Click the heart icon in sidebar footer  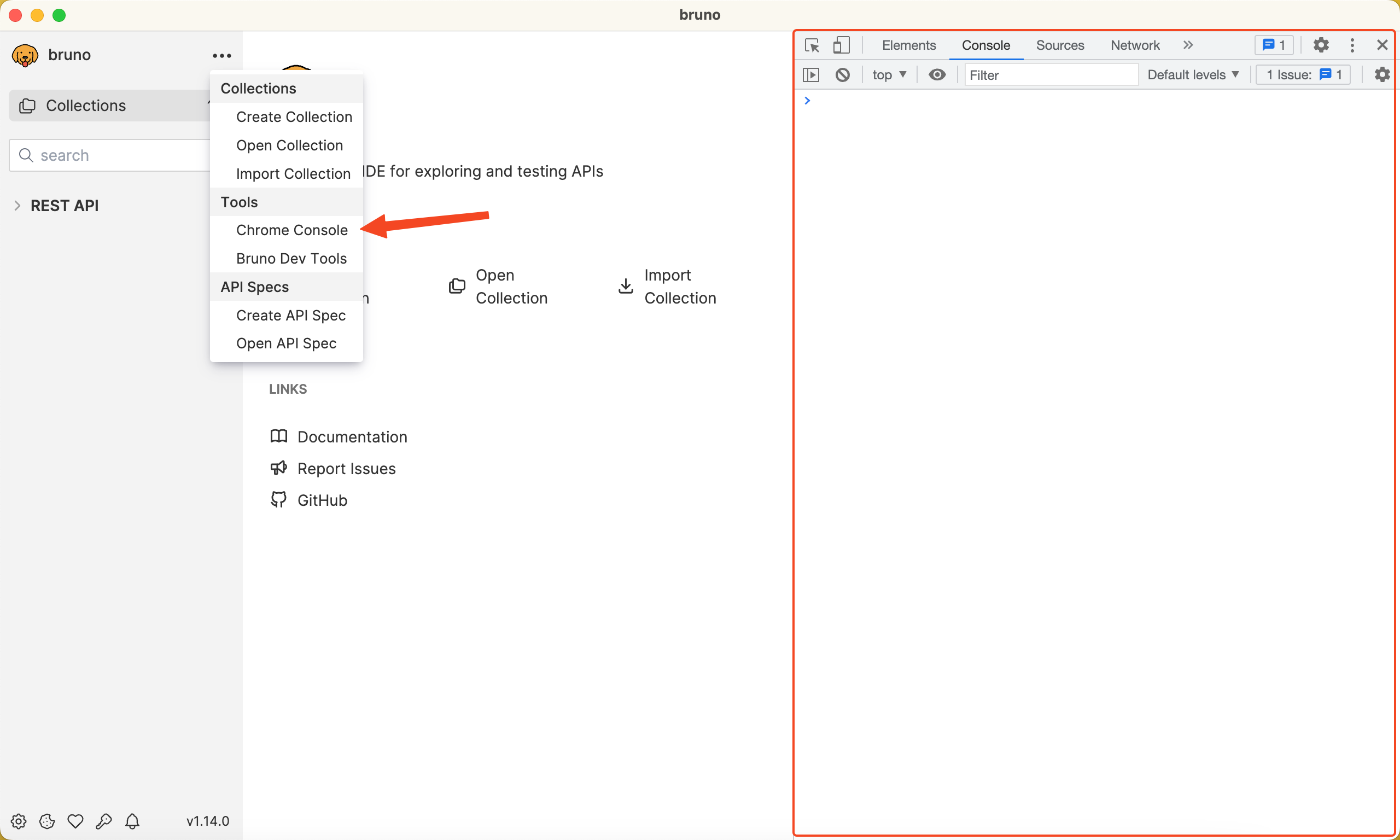click(75, 821)
